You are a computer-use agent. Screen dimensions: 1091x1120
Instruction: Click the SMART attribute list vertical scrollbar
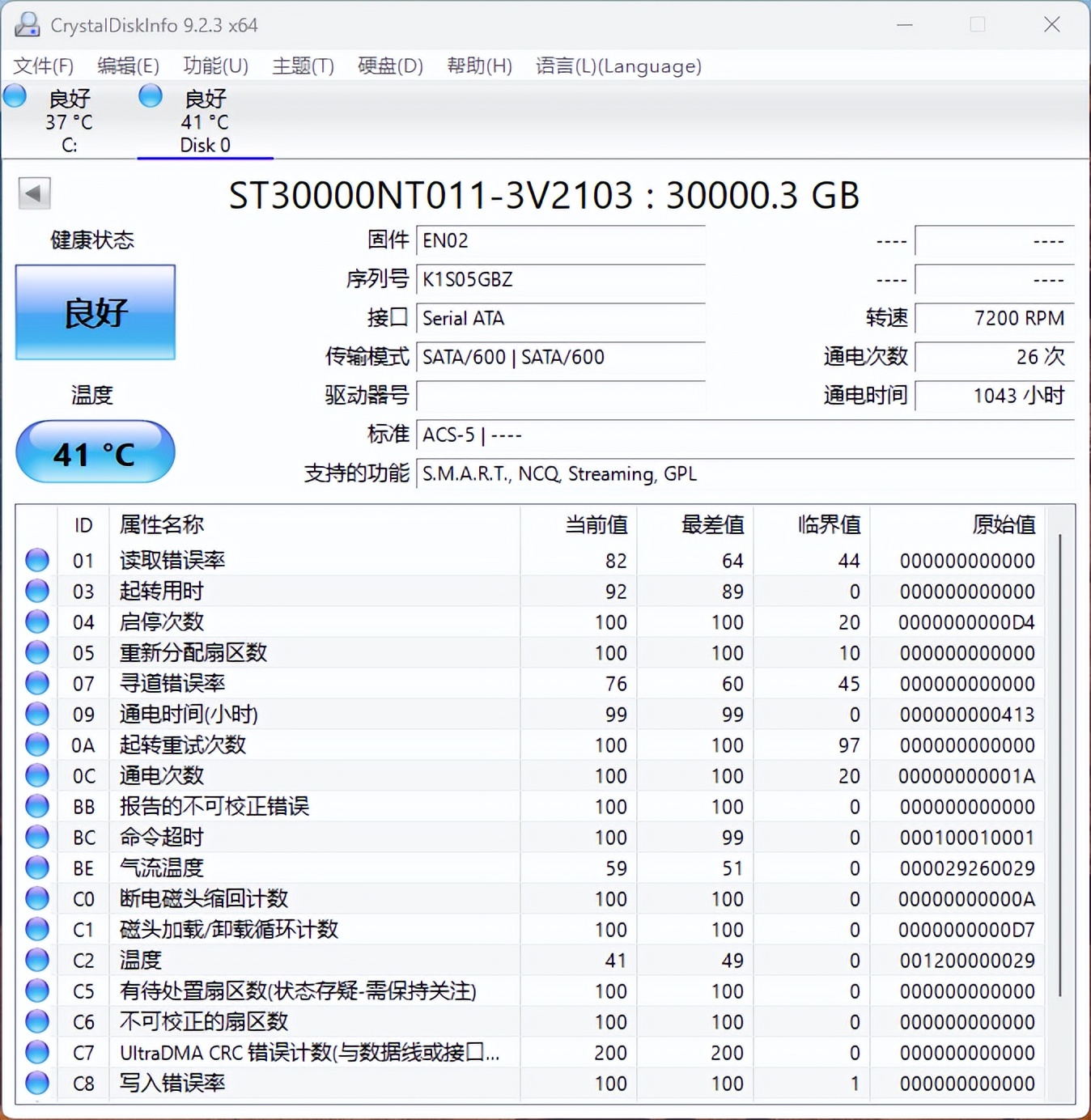click(x=1059, y=765)
